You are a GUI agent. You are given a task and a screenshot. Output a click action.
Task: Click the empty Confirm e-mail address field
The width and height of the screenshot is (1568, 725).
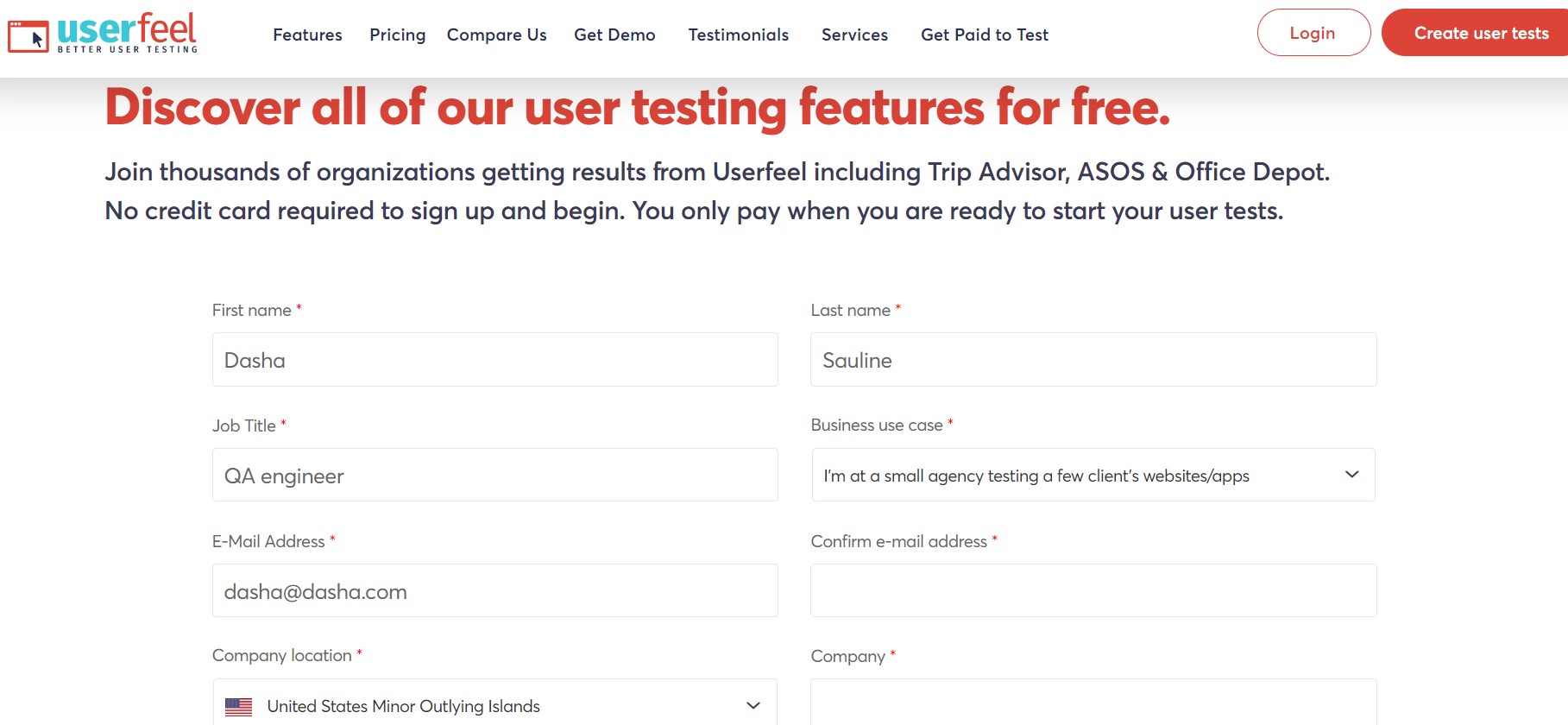coord(1093,590)
